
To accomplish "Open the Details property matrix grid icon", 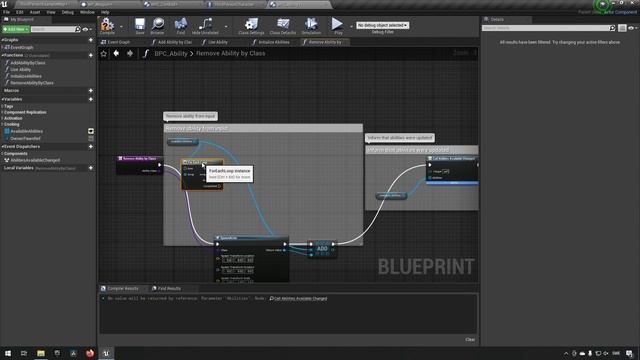I will coord(622,28).
